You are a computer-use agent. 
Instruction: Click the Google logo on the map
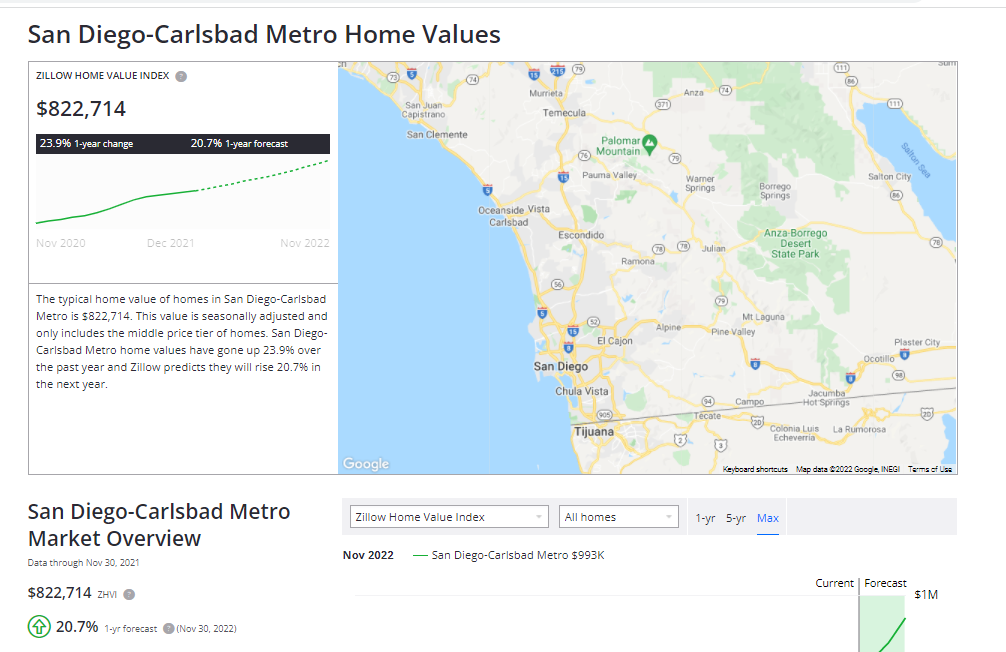(x=366, y=463)
